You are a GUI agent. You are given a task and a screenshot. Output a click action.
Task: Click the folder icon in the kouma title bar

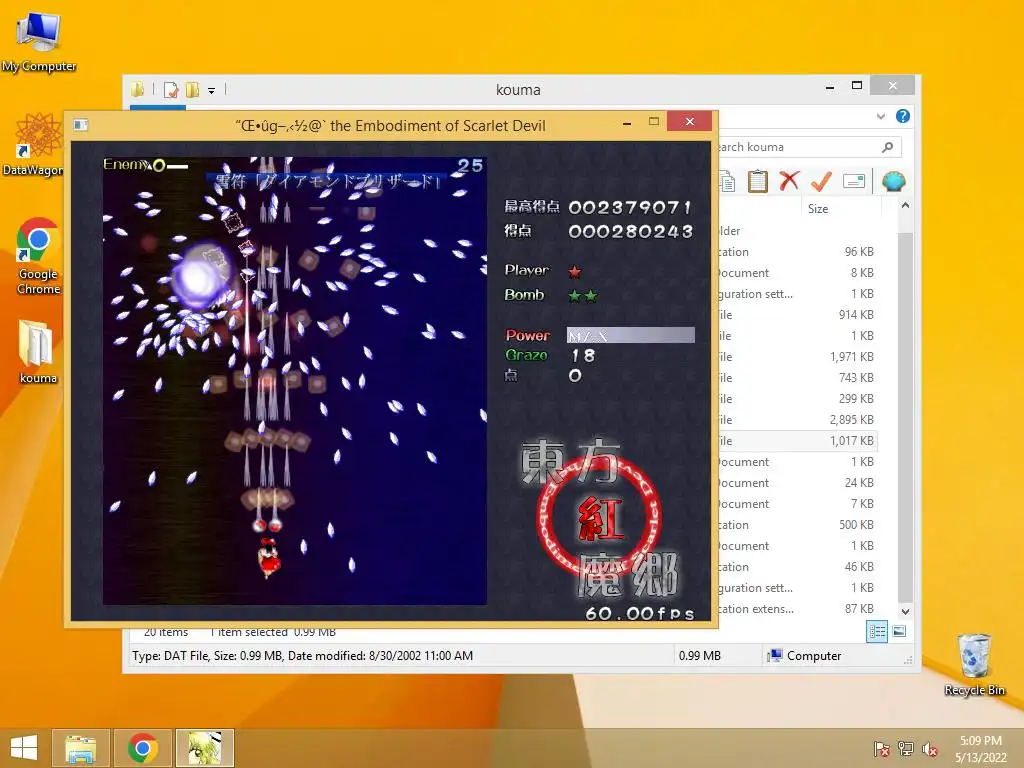click(137, 89)
